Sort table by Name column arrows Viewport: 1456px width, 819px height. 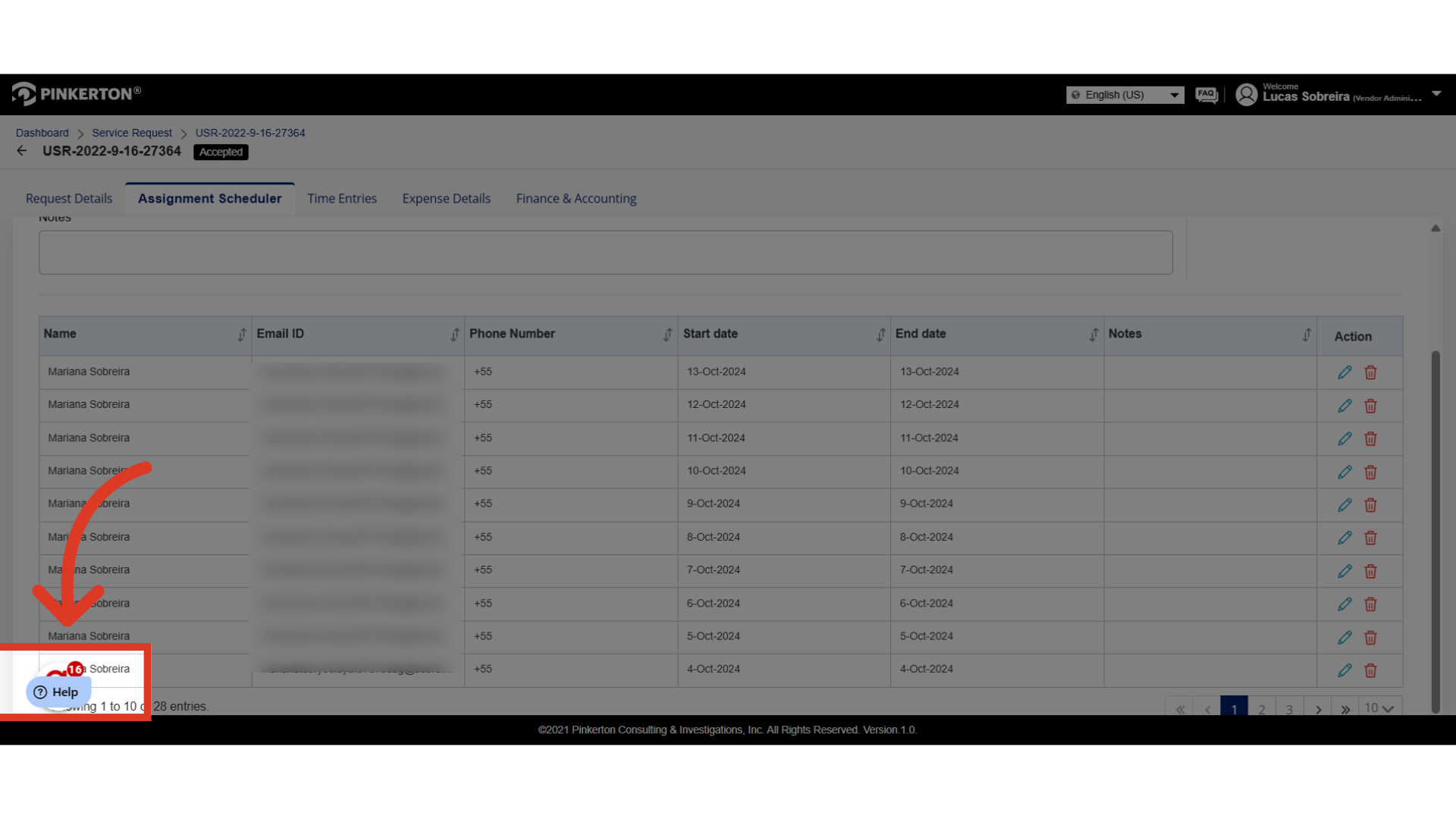click(241, 334)
